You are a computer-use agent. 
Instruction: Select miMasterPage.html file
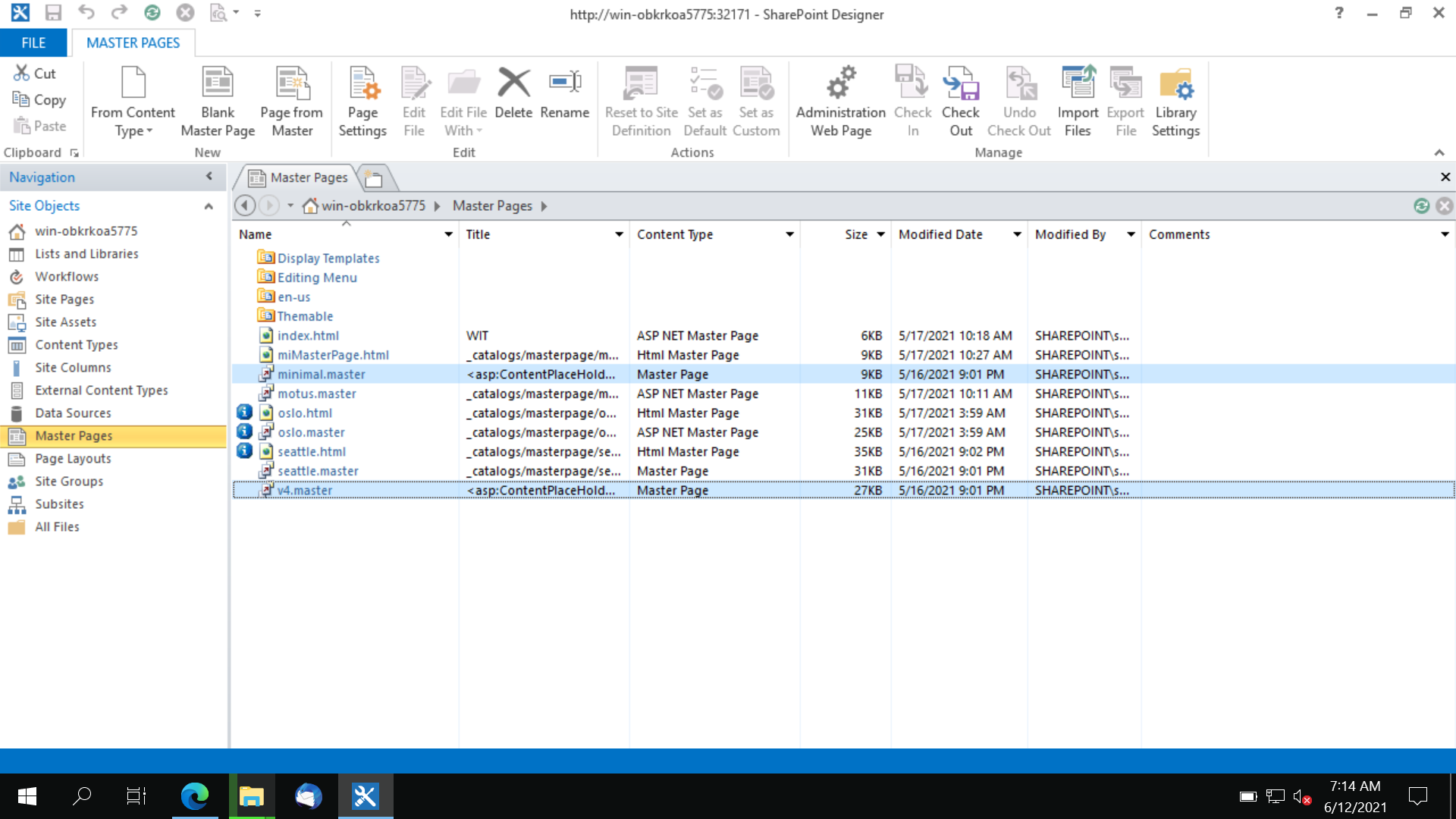[333, 355]
